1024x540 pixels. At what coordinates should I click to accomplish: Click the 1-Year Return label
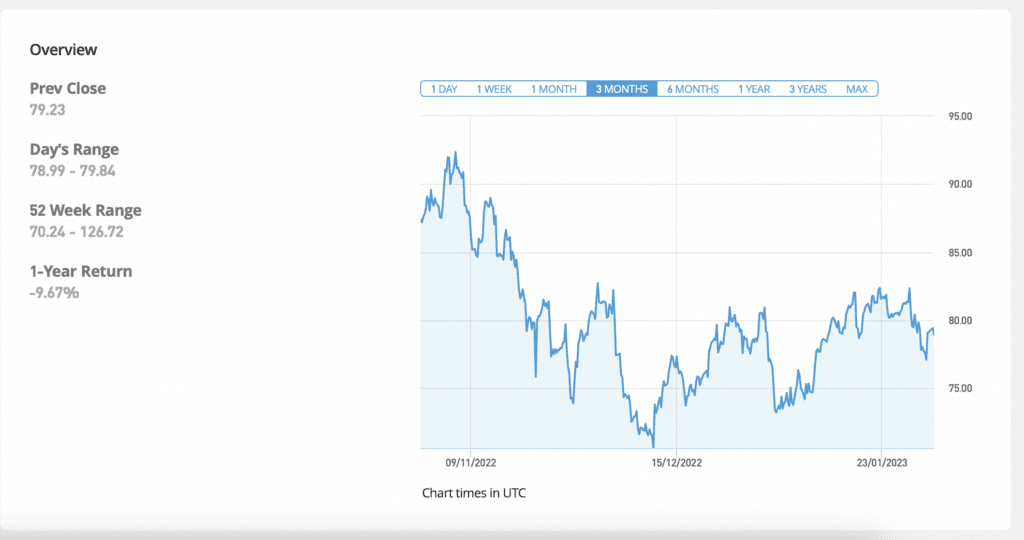pyautogui.click(x=81, y=272)
